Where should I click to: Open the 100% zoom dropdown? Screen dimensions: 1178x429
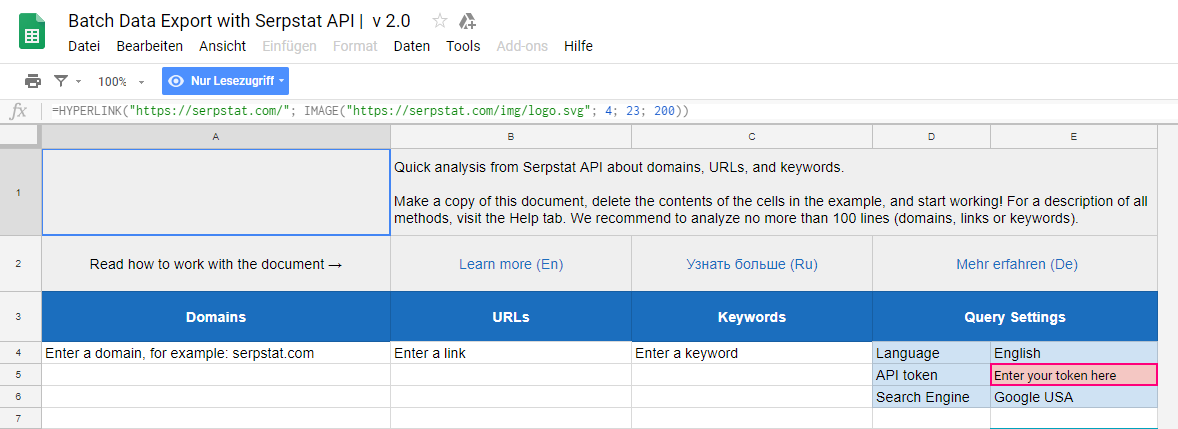click(x=120, y=81)
